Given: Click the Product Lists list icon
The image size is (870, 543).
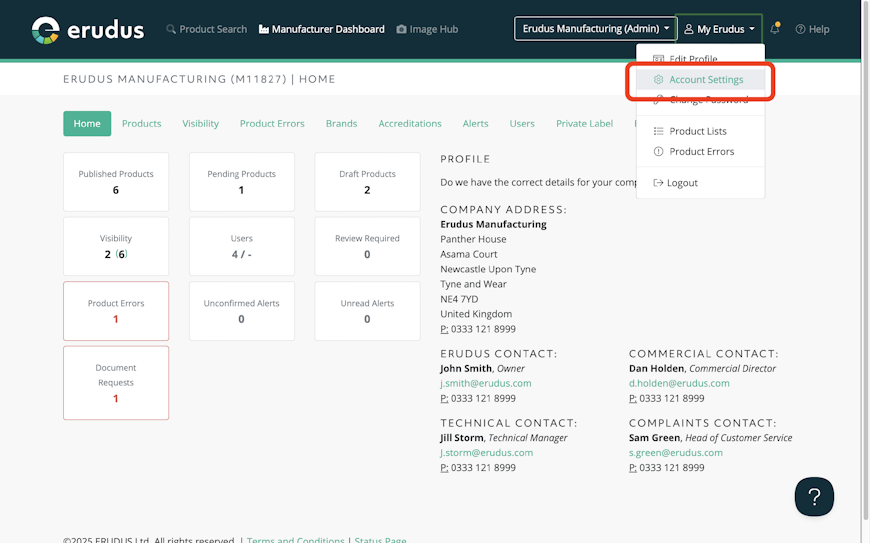Looking at the screenshot, I should pos(658,131).
